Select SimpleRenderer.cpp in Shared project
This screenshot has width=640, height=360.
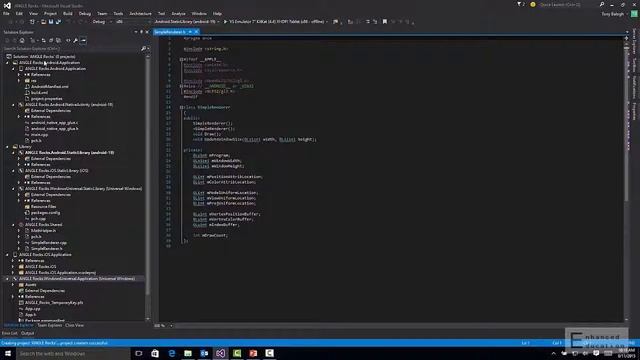point(49,243)
